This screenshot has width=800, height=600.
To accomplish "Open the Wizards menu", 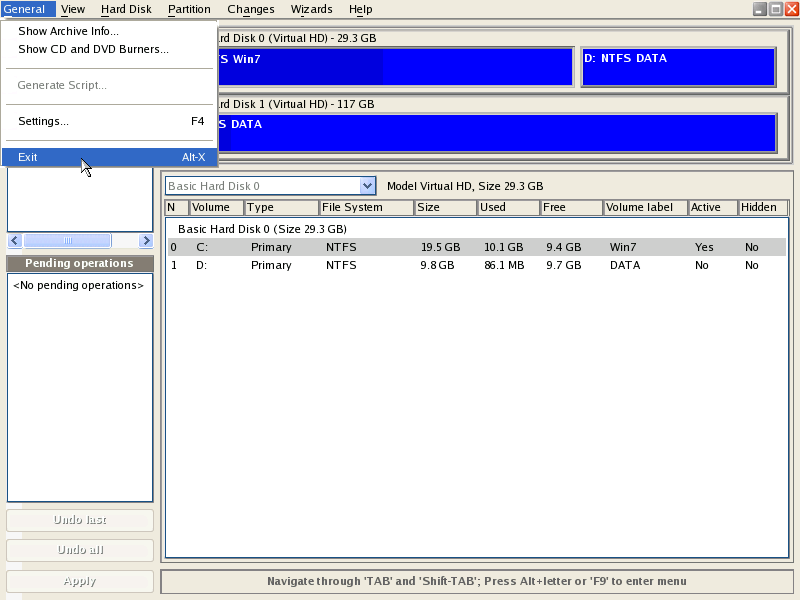I will point(312,9).
